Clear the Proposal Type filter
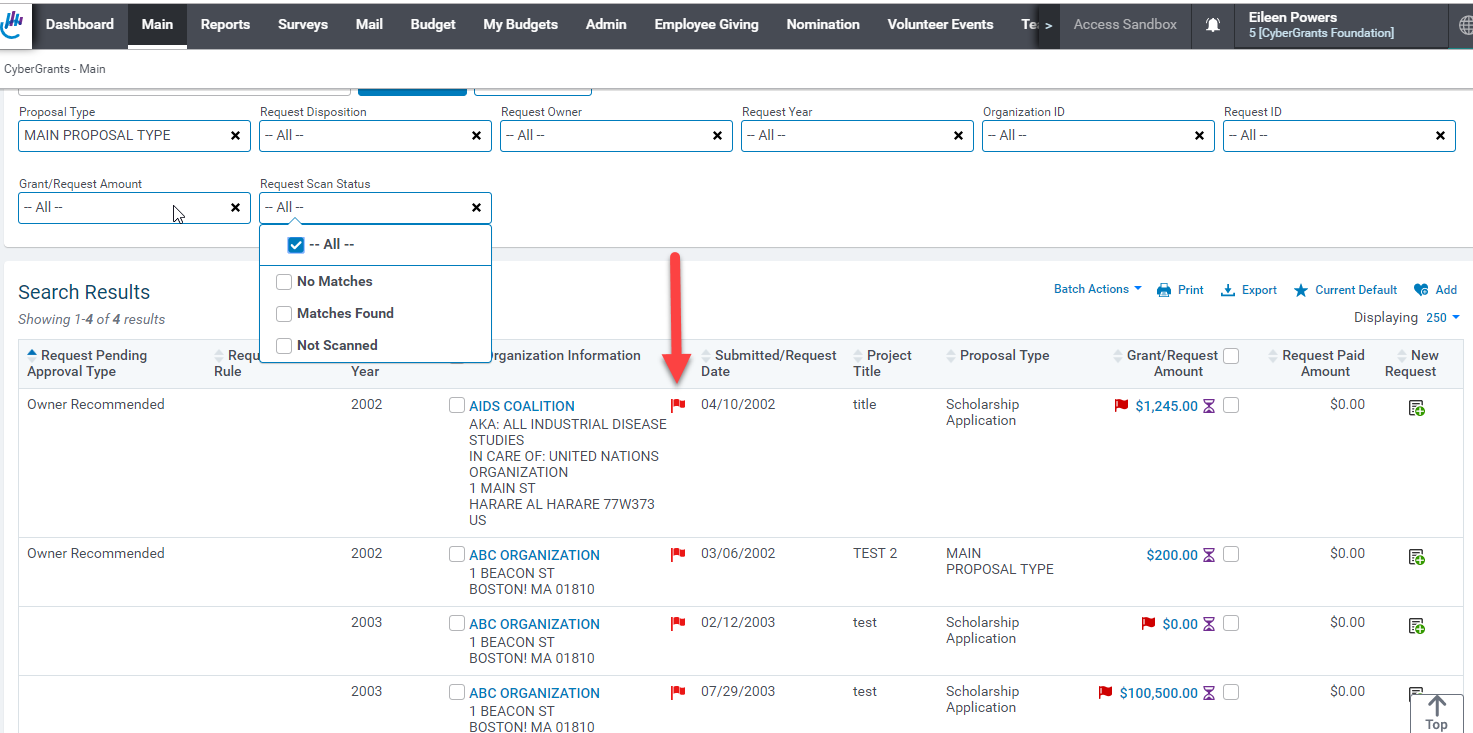Image resolution: width=1473 pixels, height=733 pixels. click(235, 136)
